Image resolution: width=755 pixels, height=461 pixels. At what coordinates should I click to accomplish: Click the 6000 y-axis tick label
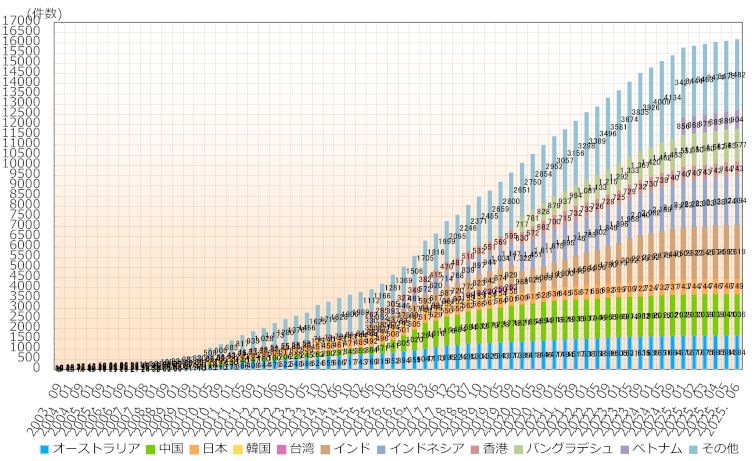[x=24, y=246]
